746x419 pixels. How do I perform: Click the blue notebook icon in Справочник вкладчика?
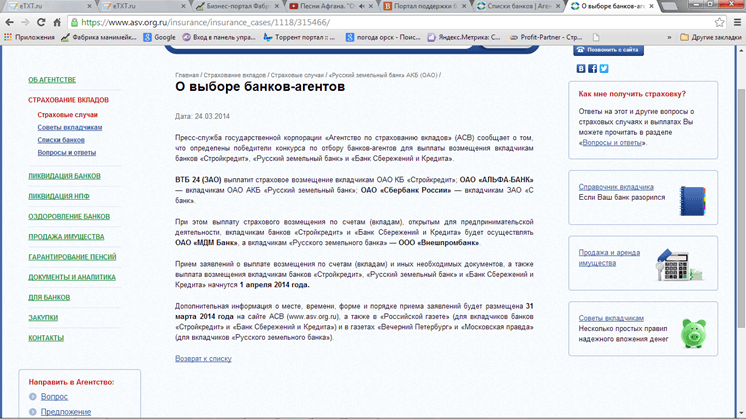click(x=693, y=201)
